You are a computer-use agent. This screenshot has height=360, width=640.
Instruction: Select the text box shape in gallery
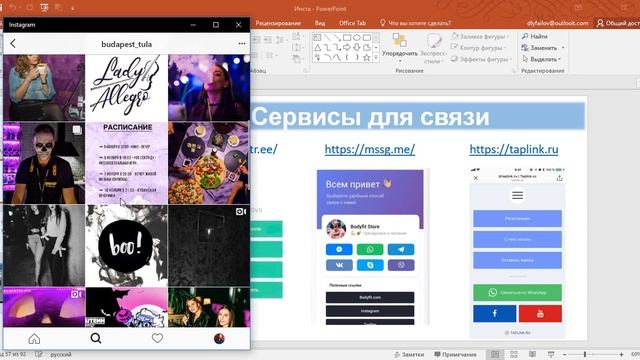point(317,37)
